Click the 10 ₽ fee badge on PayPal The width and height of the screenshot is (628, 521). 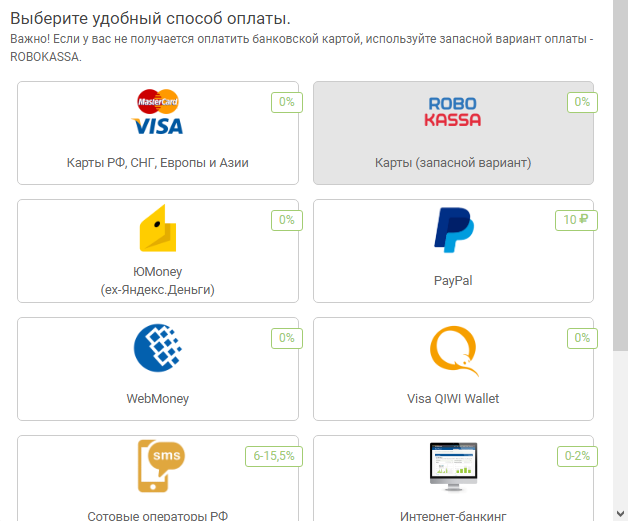point(576,220)
